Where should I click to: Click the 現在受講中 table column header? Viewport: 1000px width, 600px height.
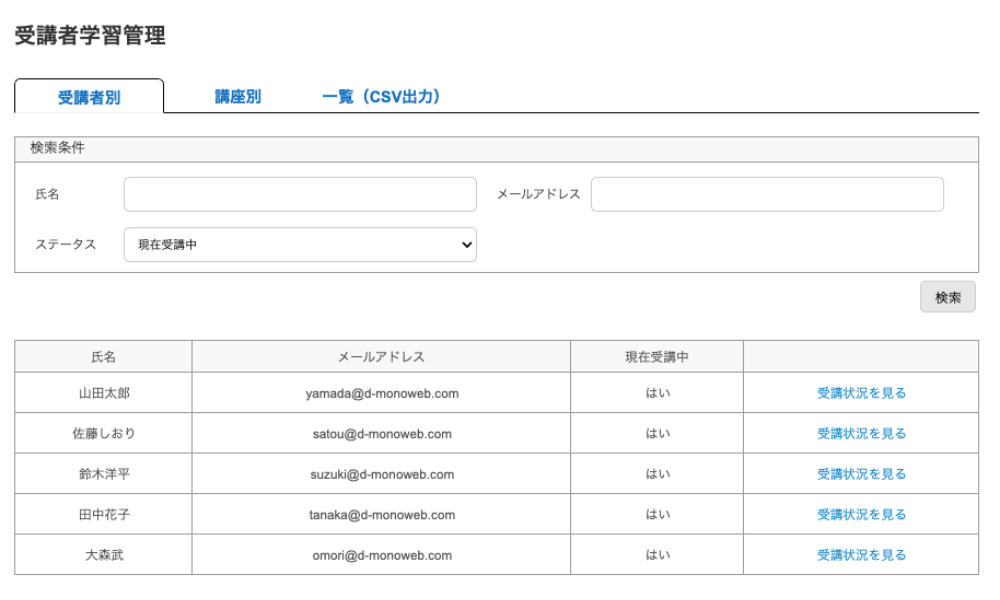click(x=657, y=357)
